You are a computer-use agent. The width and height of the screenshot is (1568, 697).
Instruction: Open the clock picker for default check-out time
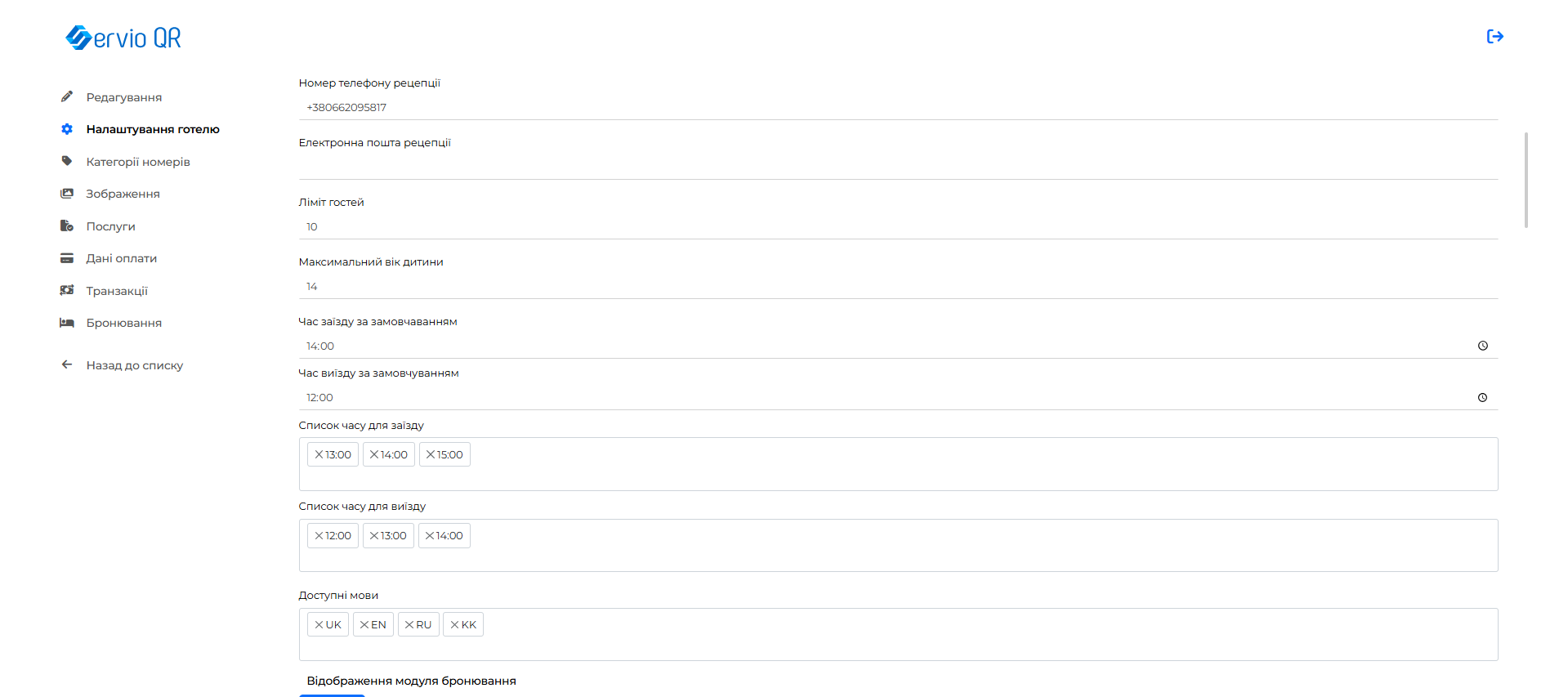point(1482,398)
